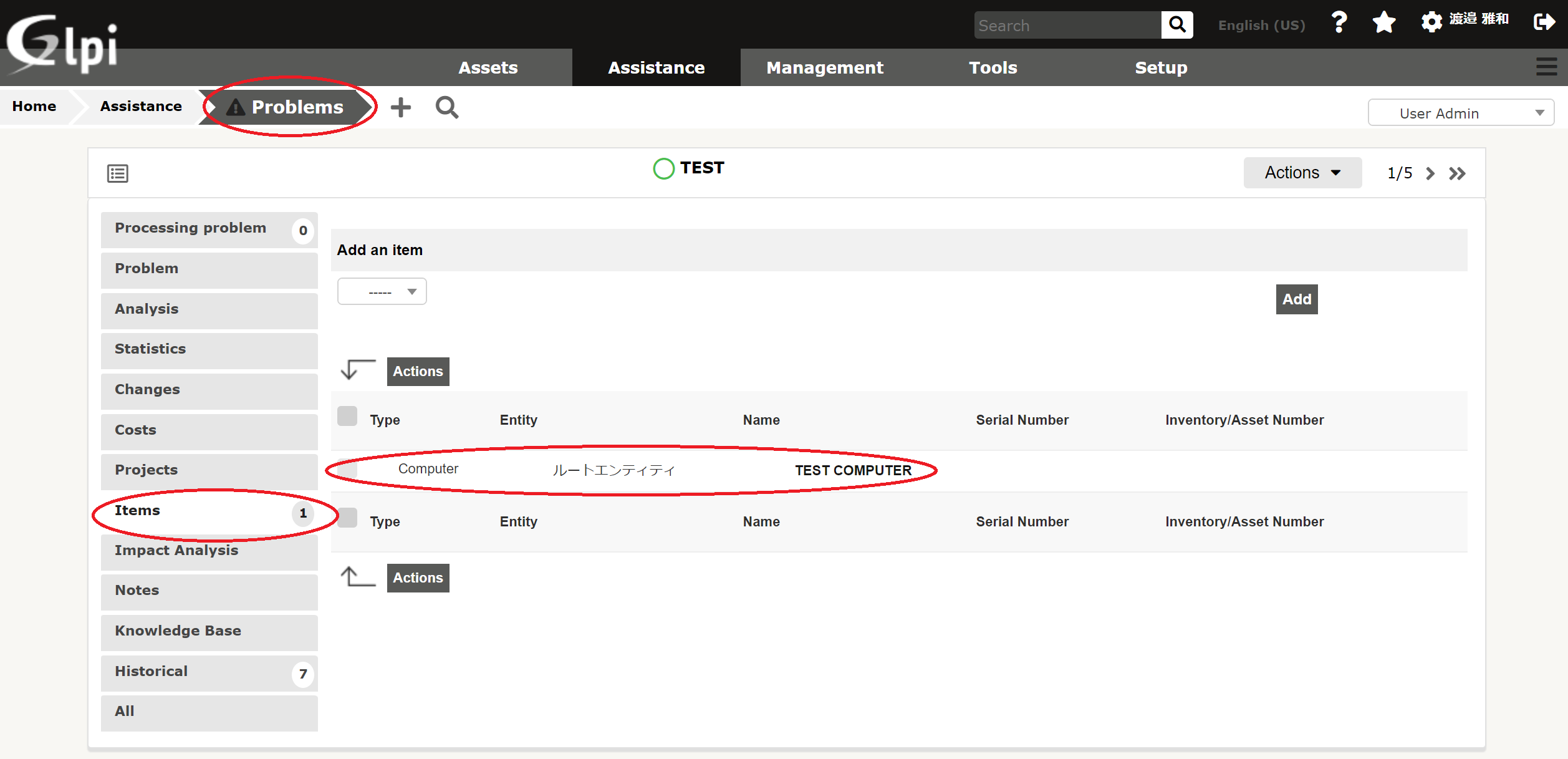Switch to the Management menu
Image resolution: width=1568 pixels, height=759 pixels.
[x=824, y=67]
